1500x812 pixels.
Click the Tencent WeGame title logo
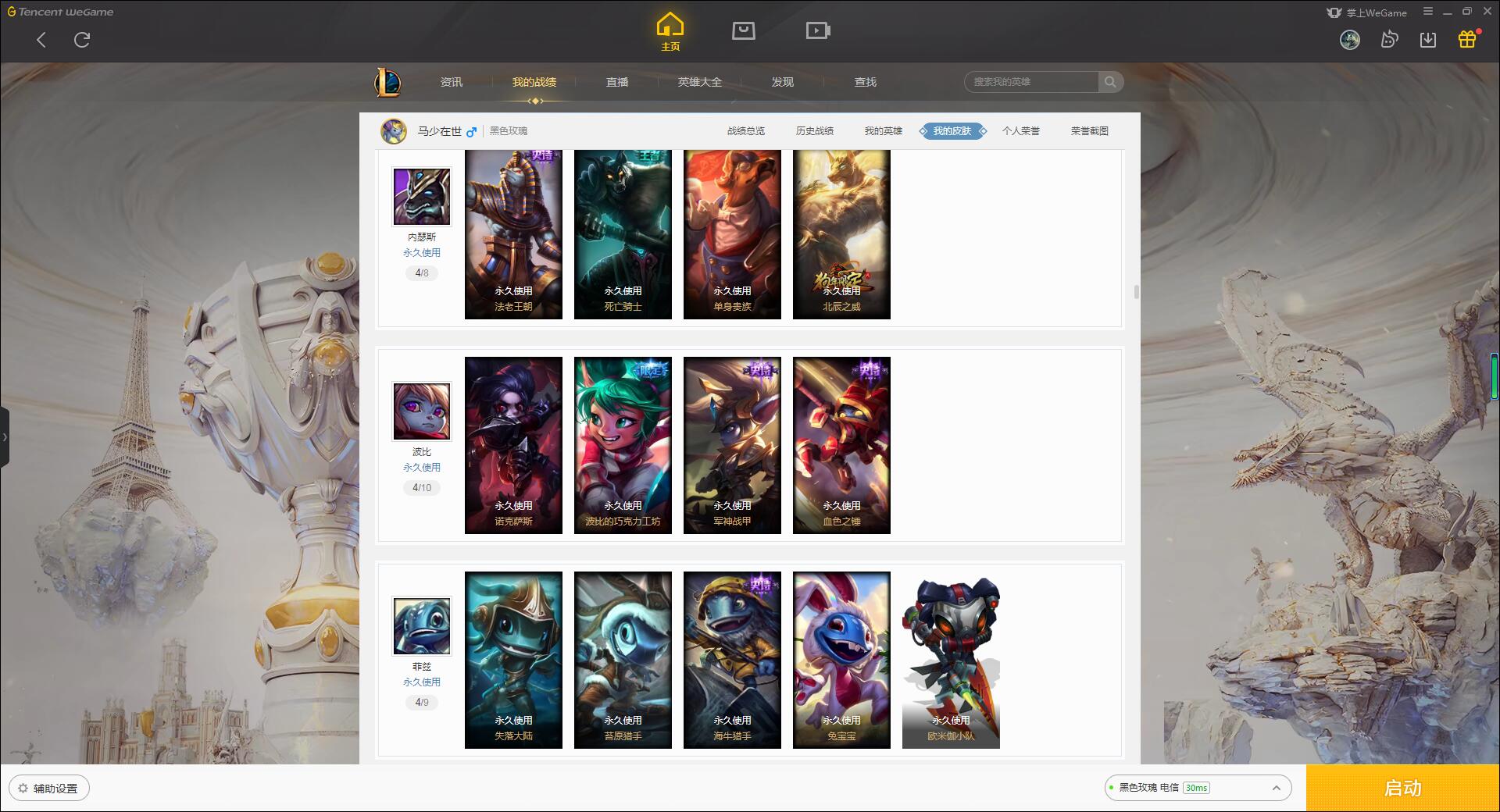click(x=60, y=12)
